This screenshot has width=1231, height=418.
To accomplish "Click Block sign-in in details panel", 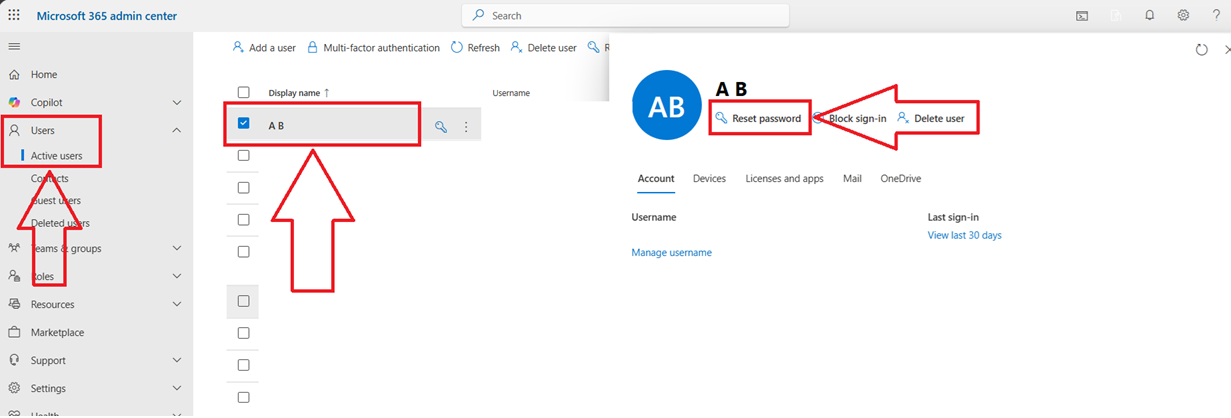I will tap(849, 118).
